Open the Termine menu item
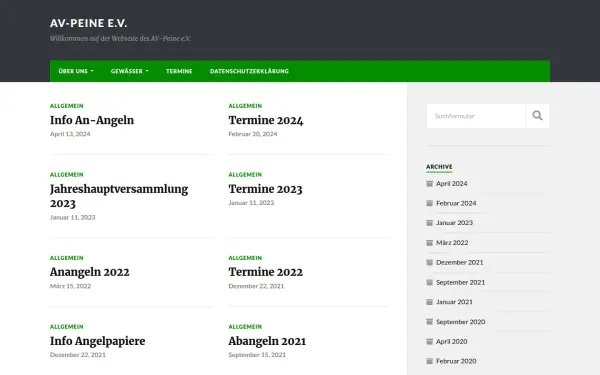Viewport: 600px width, 375px height. 179,71
